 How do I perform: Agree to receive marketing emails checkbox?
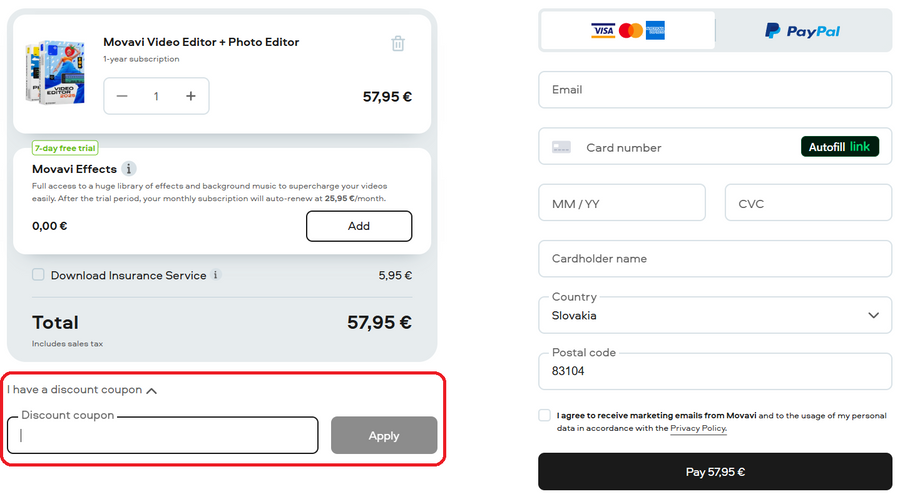(544, 415)
